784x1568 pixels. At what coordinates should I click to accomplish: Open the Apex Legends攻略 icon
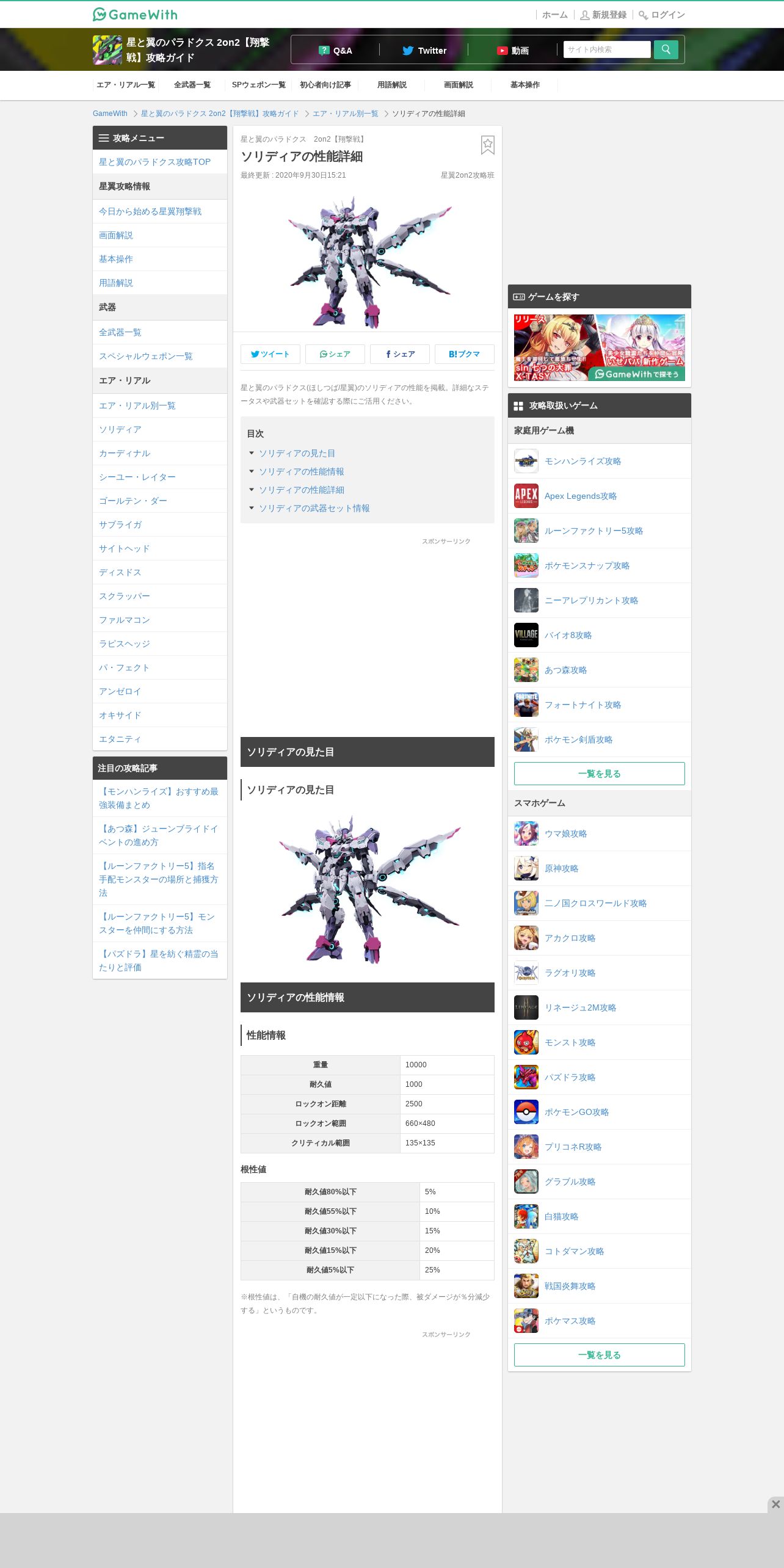coord(526,496)
